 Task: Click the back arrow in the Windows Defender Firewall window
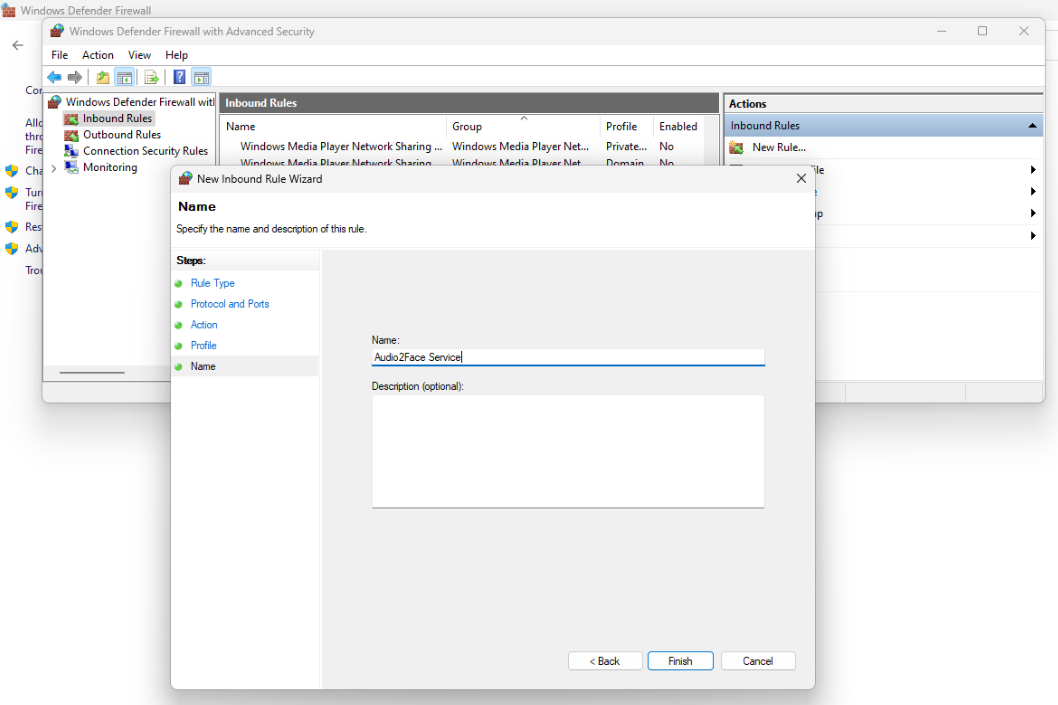pos(18,45)
